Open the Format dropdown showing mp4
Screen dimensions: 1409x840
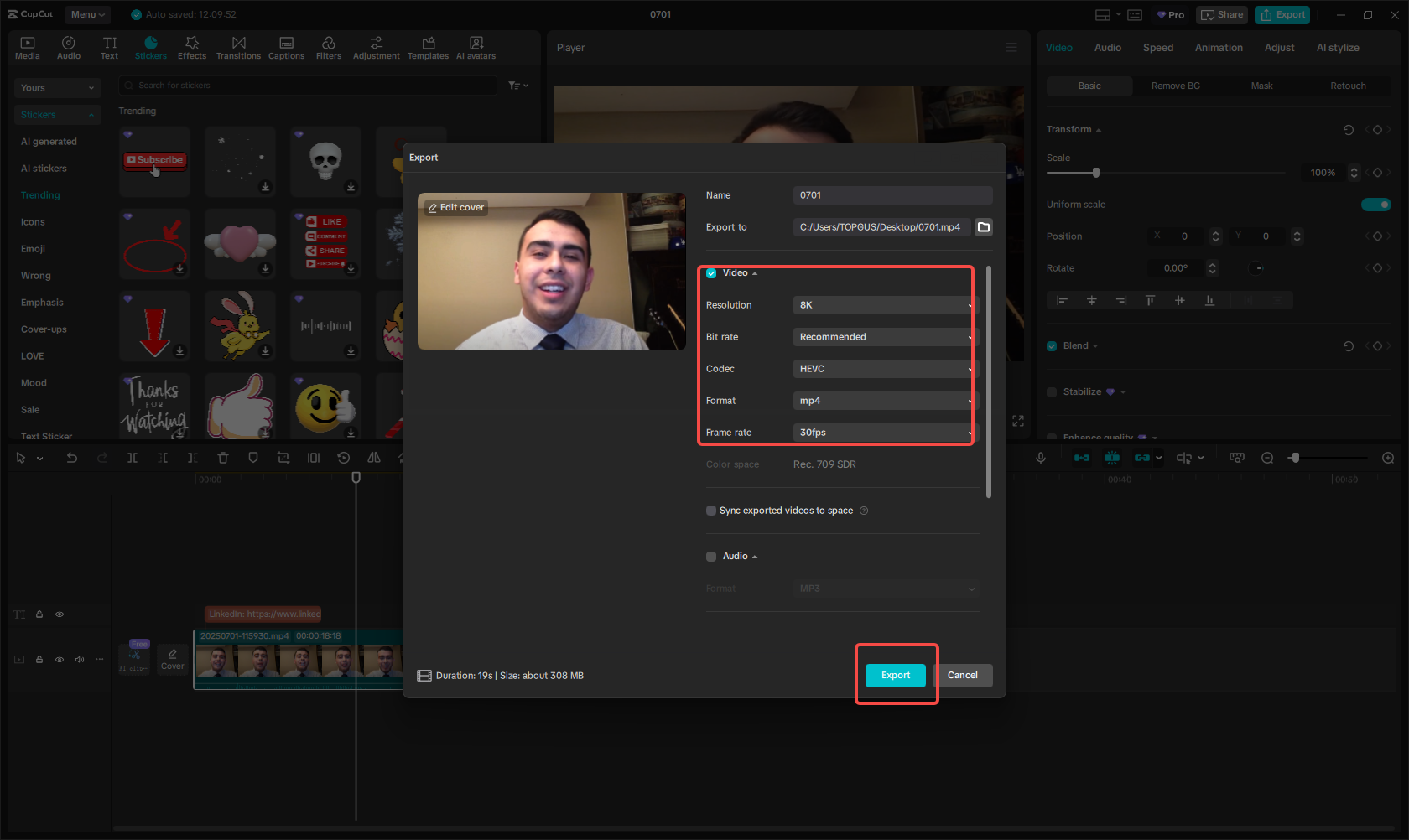pos(886,401)
